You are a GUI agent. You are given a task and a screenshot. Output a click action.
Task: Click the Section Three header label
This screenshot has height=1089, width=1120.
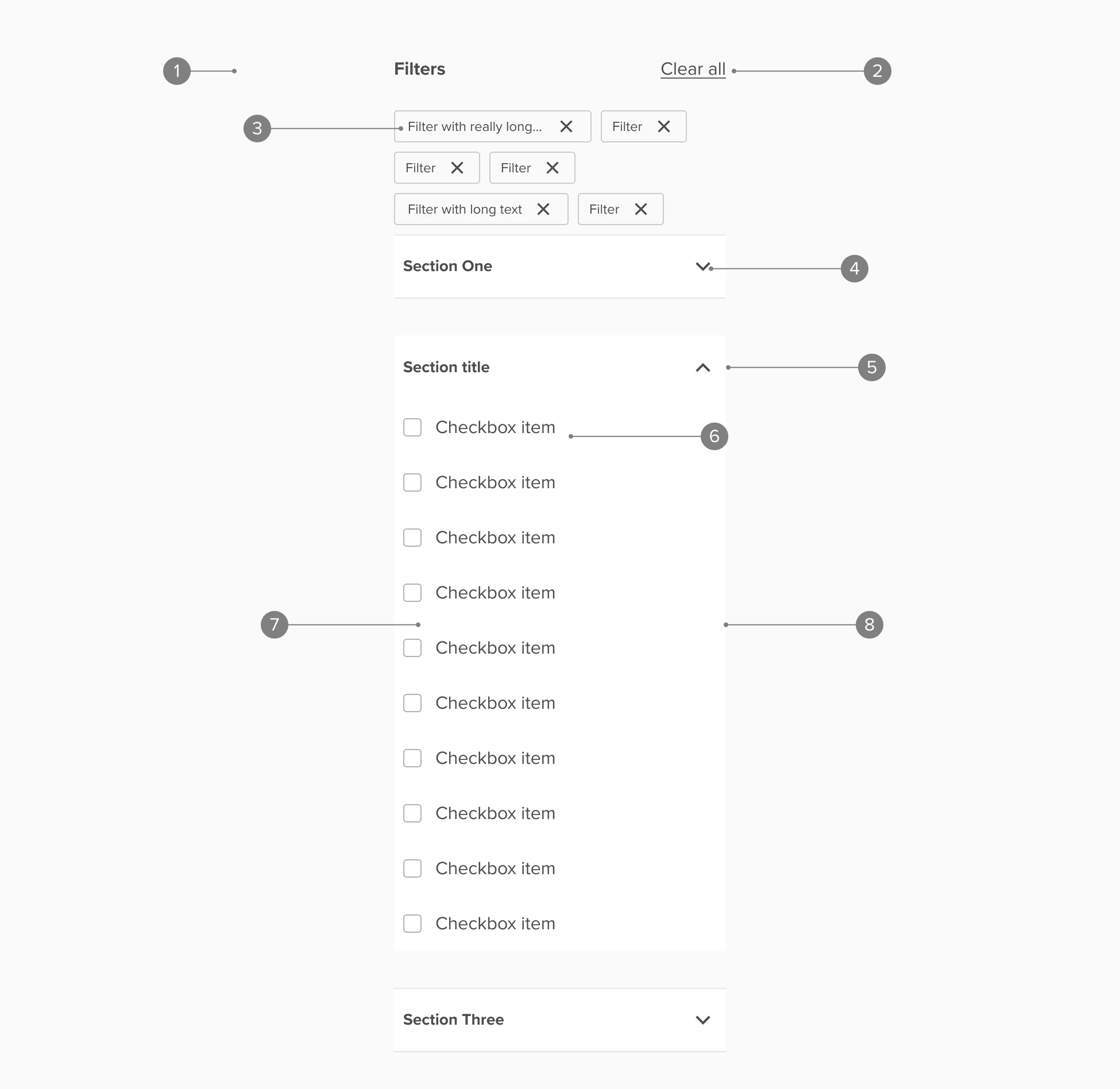point(453,1020)
